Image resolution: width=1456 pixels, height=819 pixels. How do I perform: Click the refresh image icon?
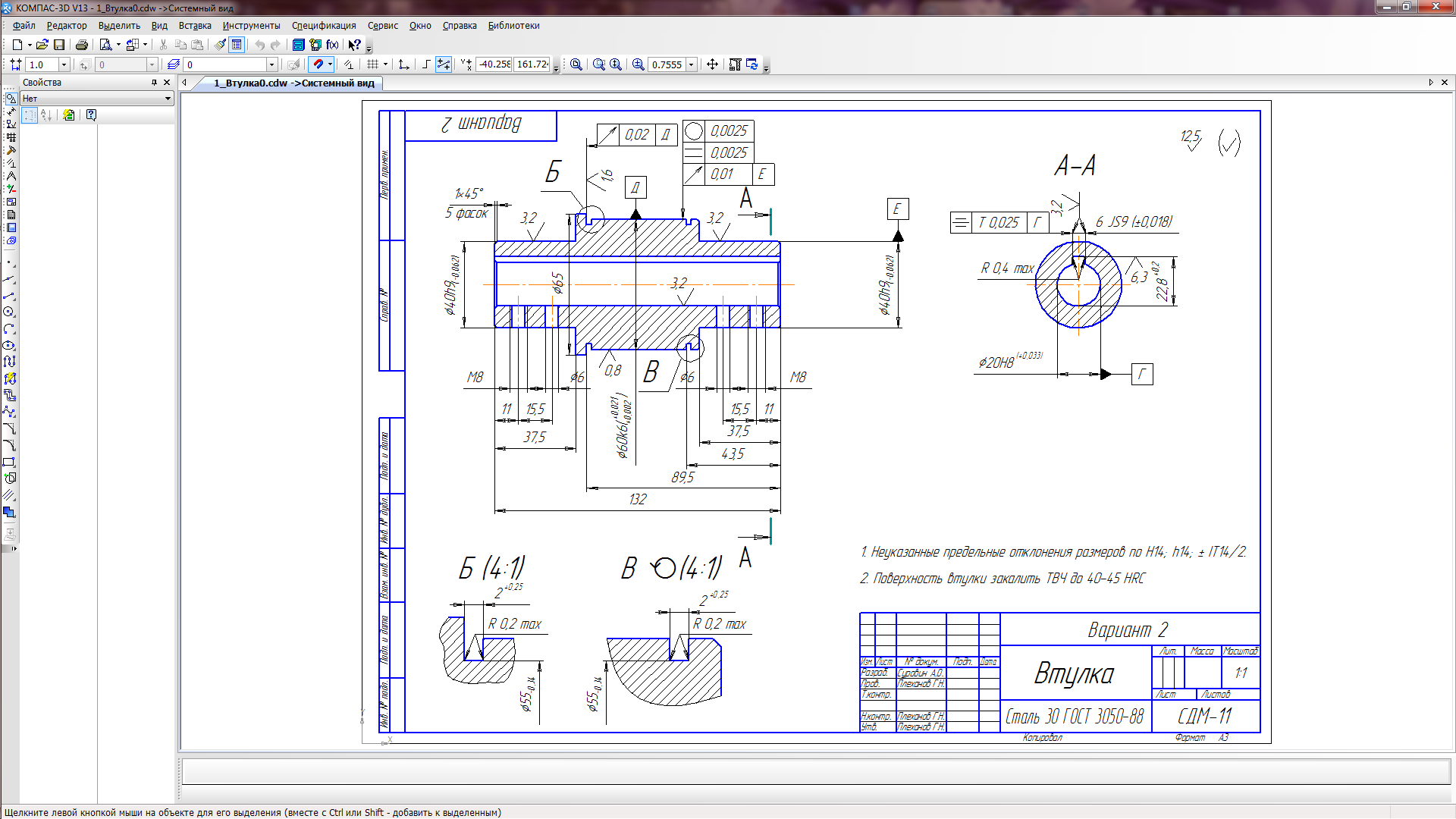coord(752,64)
